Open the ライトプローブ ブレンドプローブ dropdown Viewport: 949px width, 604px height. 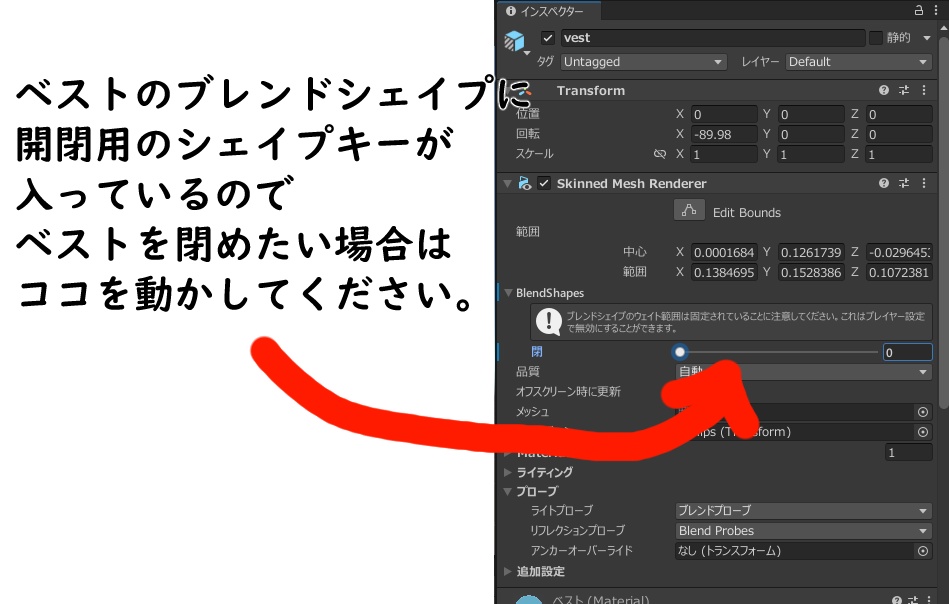click(803, 511)
